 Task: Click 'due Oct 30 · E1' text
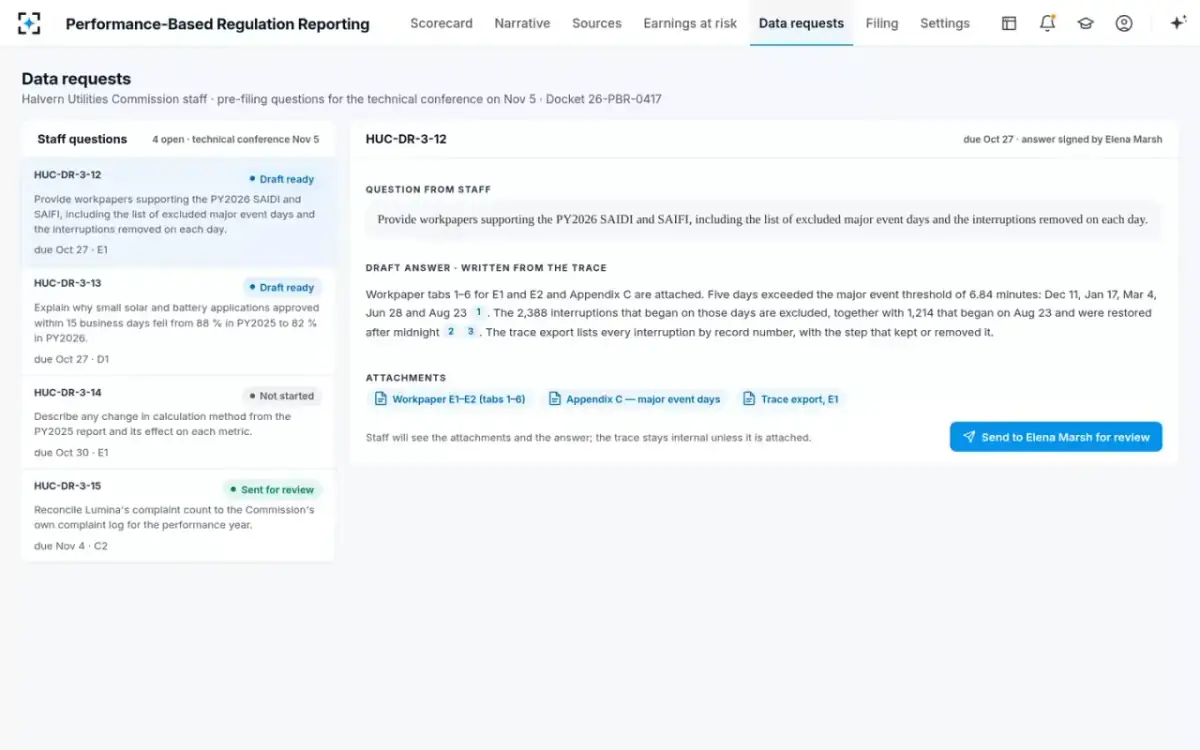point(71,453)
